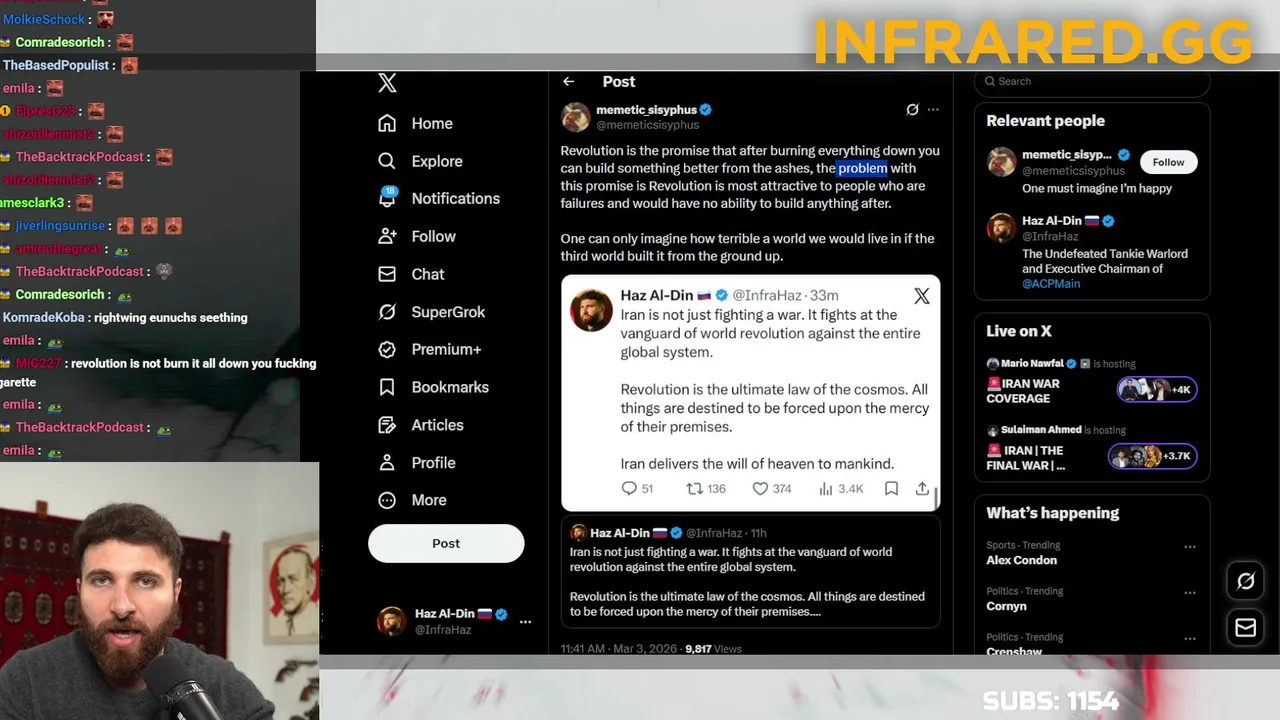
Task: Click the 9,817 Views count
Action: point(713,649)
